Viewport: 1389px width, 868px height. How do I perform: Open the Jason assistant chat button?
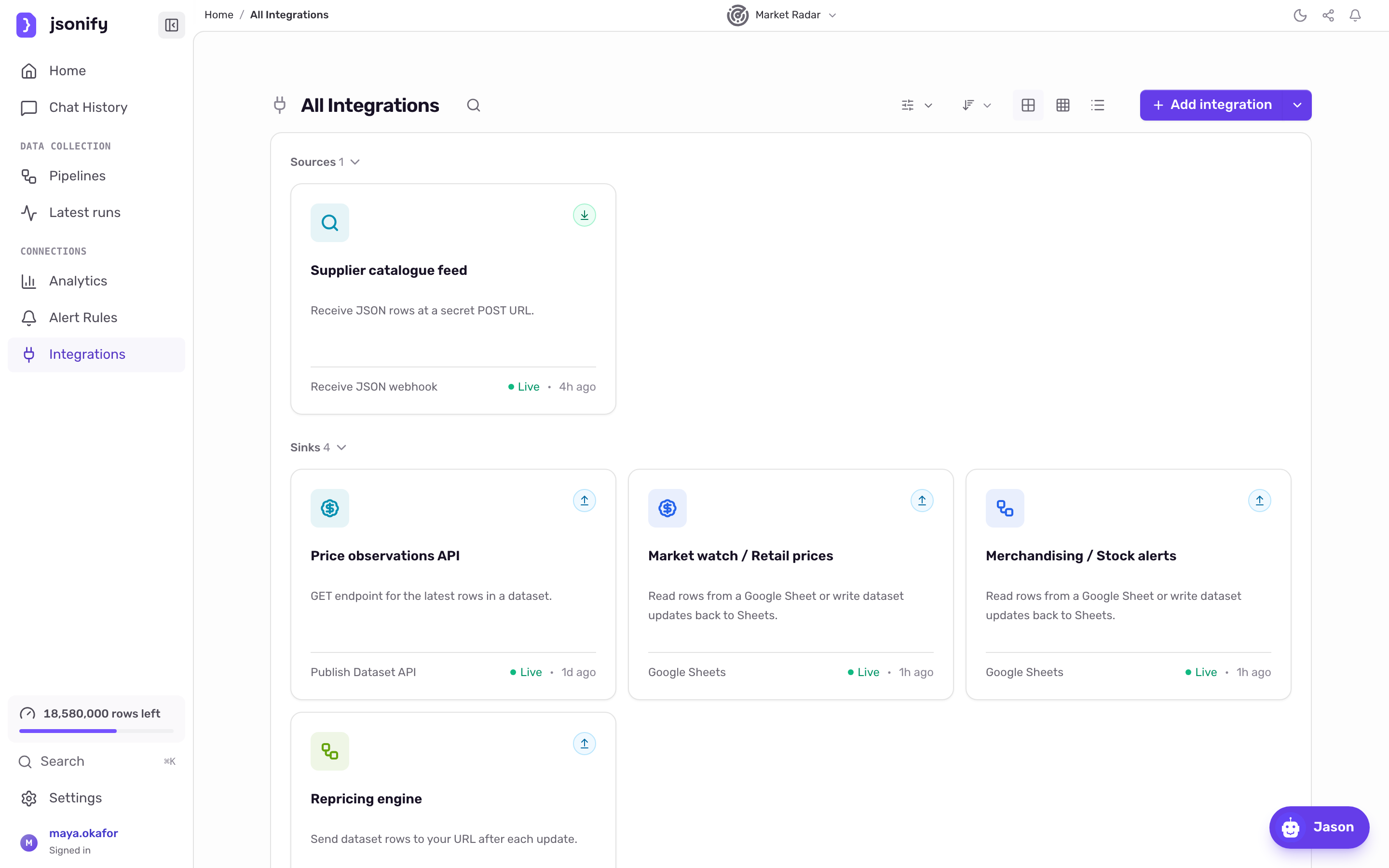tap(1319, 827)
